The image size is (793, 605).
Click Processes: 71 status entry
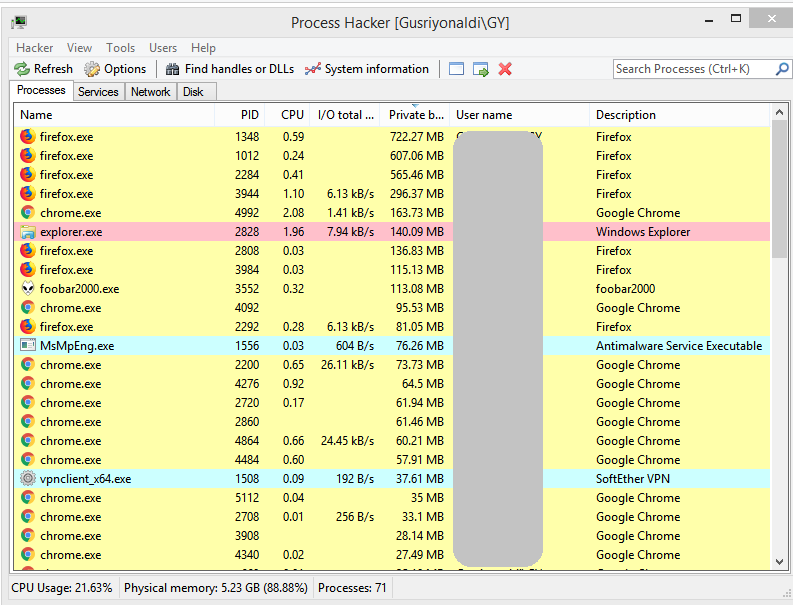pos(352,588)
